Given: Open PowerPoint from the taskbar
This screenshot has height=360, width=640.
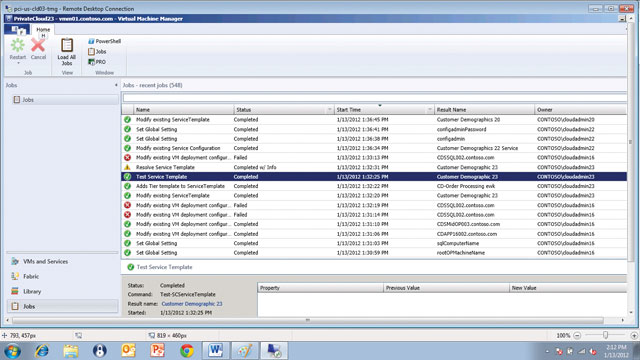Looking at the screenshot, I should (x=158, y=351).
